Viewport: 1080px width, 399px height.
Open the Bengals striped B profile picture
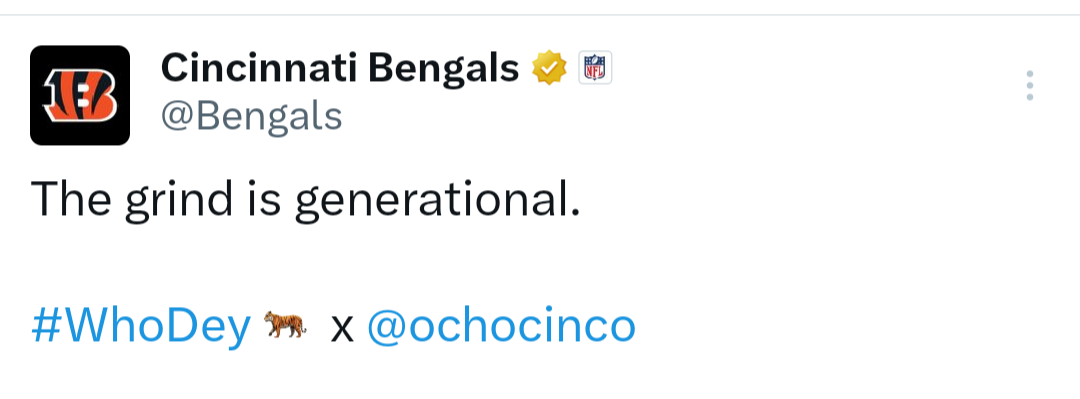[x=80, y=95]
